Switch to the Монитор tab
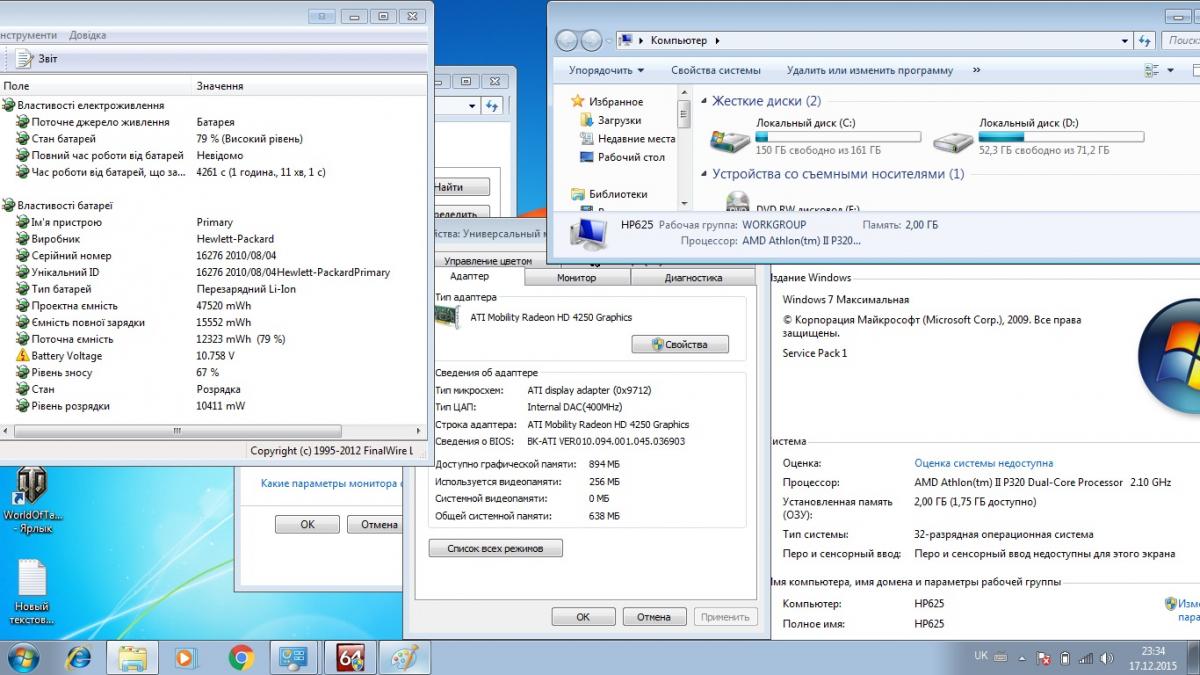 pyautogui.click(x=576, y=277)
